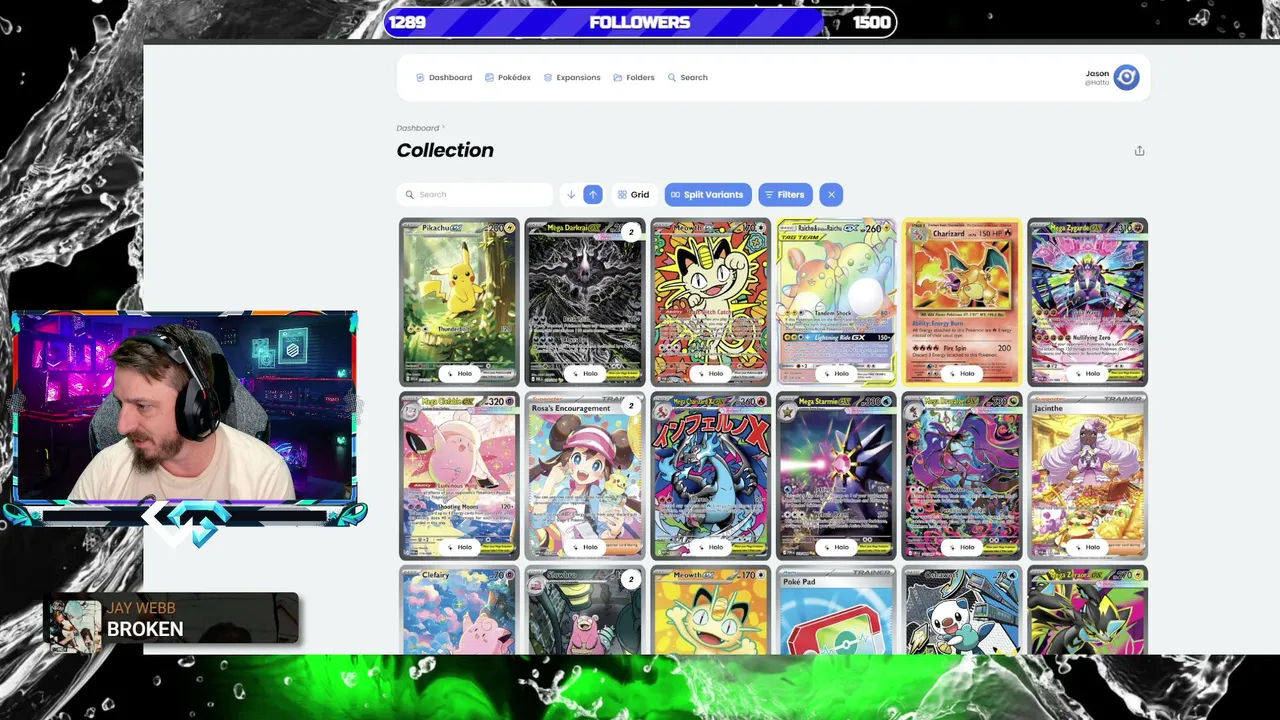Click the Holo badge on red Meowth ex
Screen dimensions: 1280x720
[711, 373]
